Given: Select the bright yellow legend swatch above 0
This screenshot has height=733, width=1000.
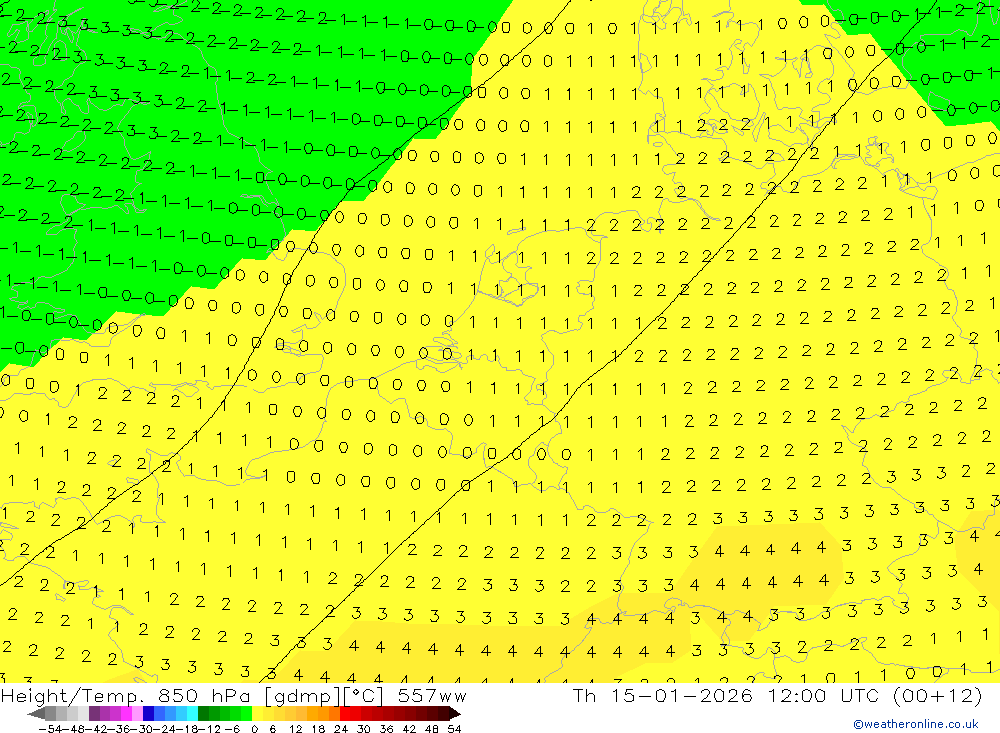Looking at the screenshot, I should [258, 713].
